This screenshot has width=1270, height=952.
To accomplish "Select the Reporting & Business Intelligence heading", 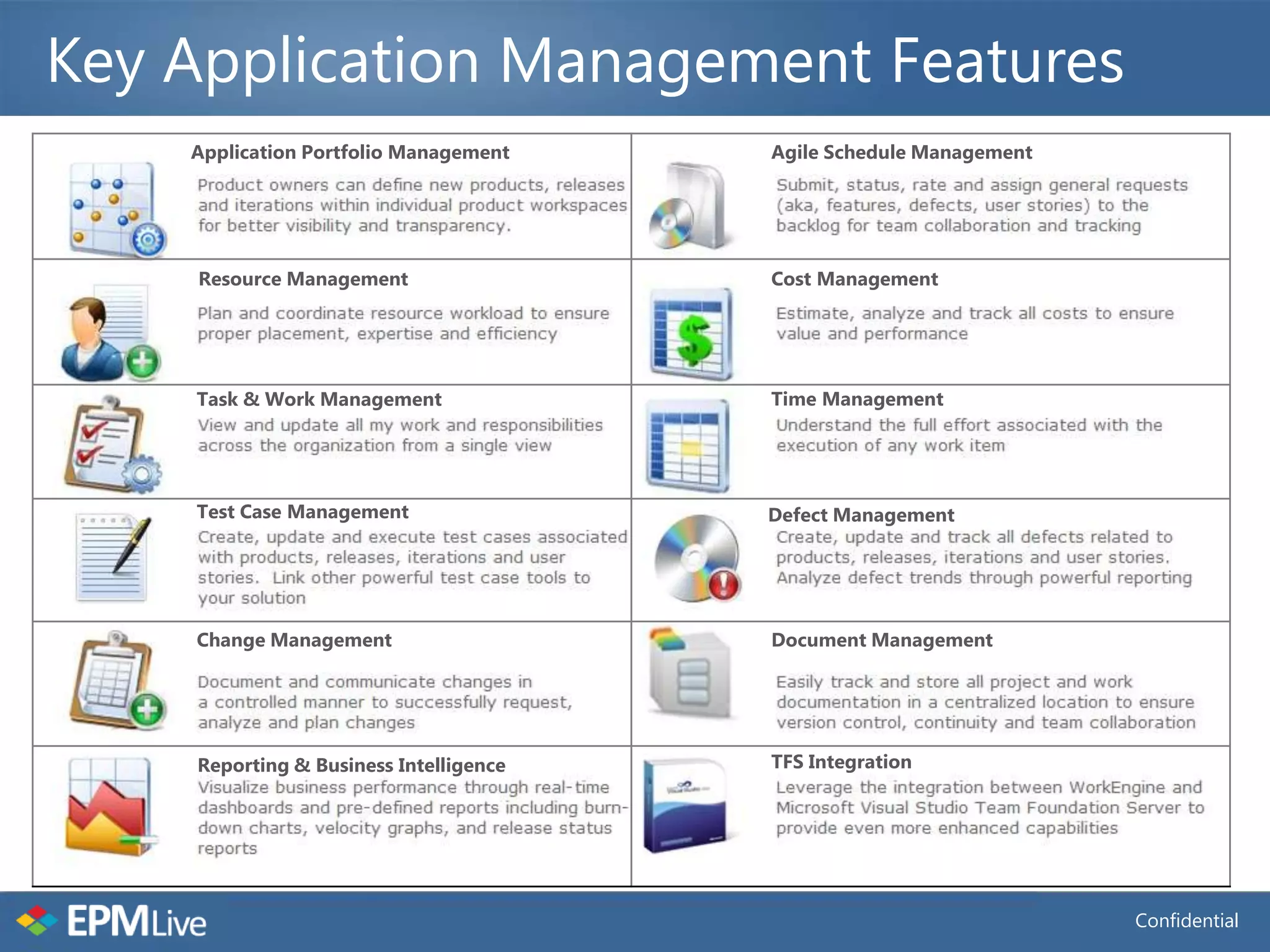I will click(x=351, y=765).
